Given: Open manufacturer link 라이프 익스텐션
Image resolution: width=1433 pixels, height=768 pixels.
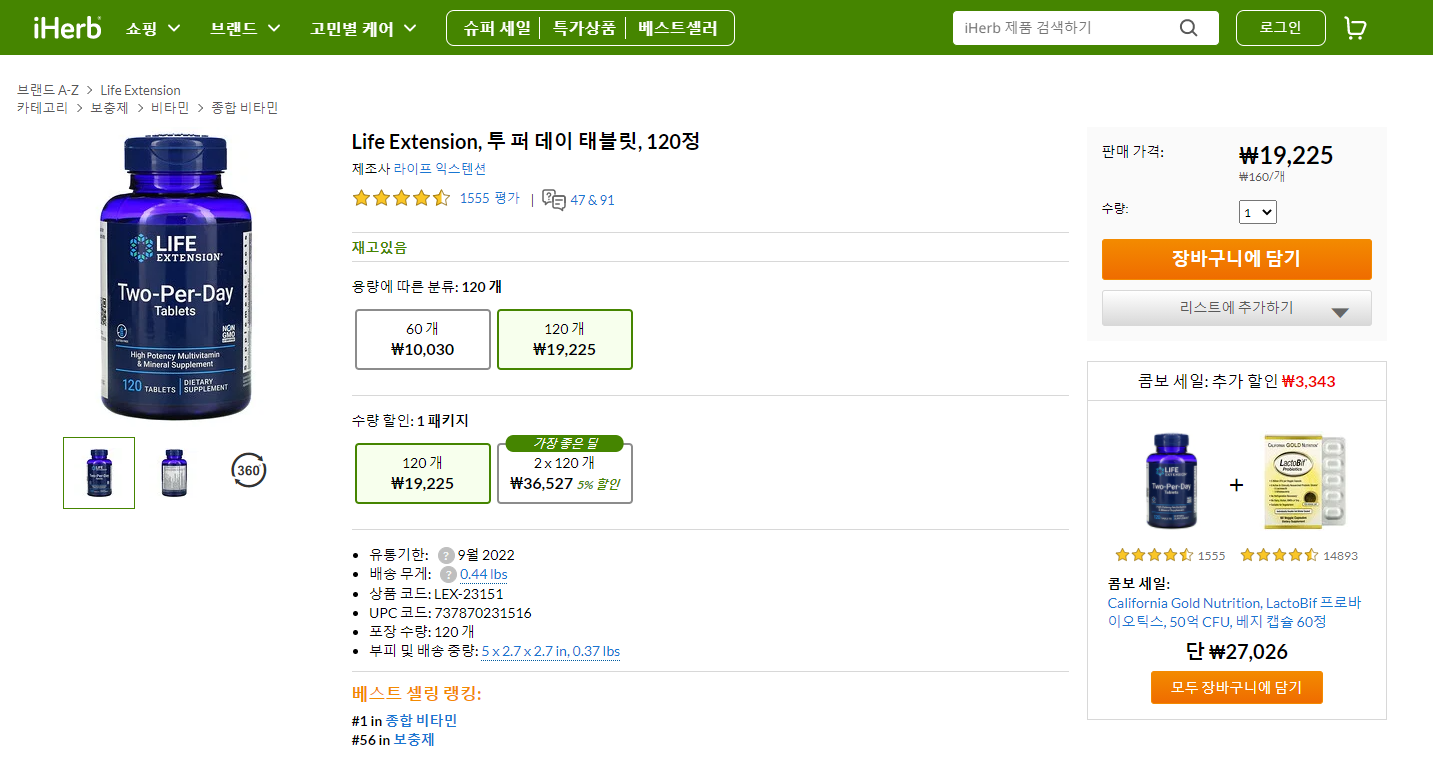Looking at the screenshot, I should click(439, 169).
